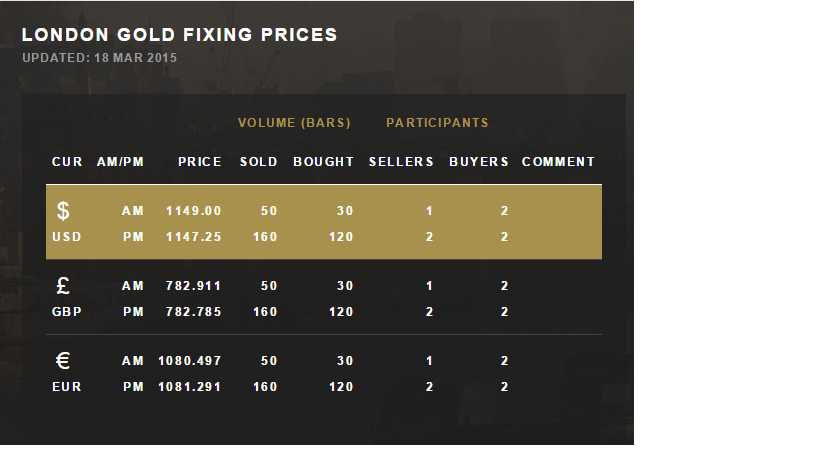Click the VOLUME (BARS) group heading
Viewport: 819px width, 460px height.
(x=295, y=123)
